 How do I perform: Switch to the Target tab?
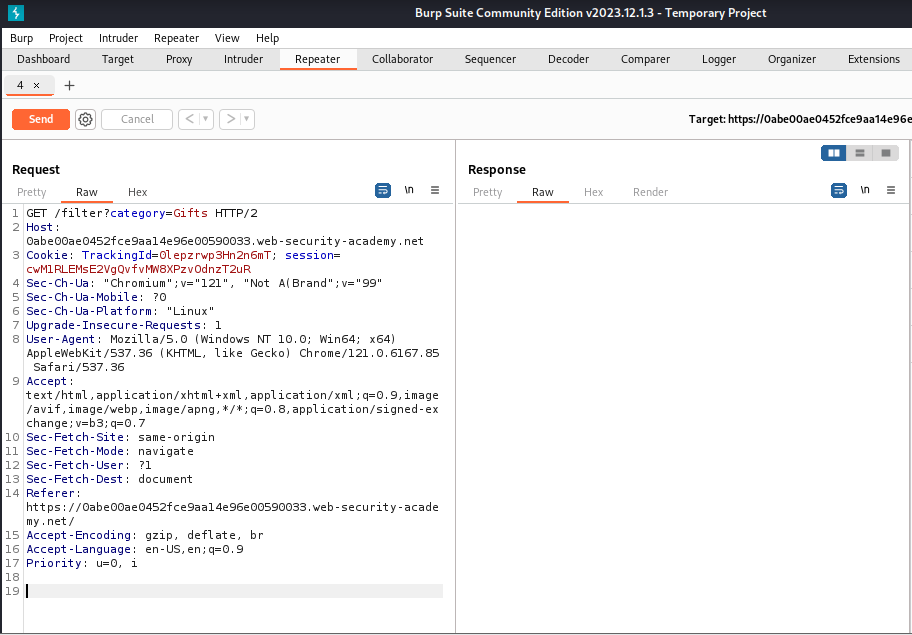[117, 59]
